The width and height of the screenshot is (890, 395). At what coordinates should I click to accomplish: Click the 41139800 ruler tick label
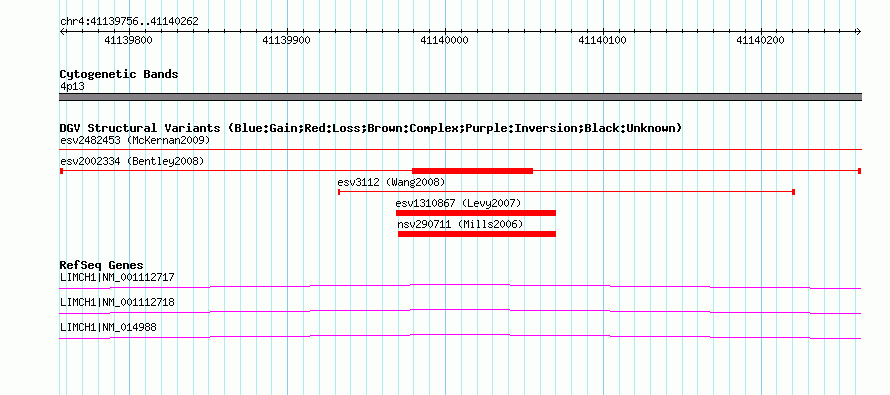(129, 40)
